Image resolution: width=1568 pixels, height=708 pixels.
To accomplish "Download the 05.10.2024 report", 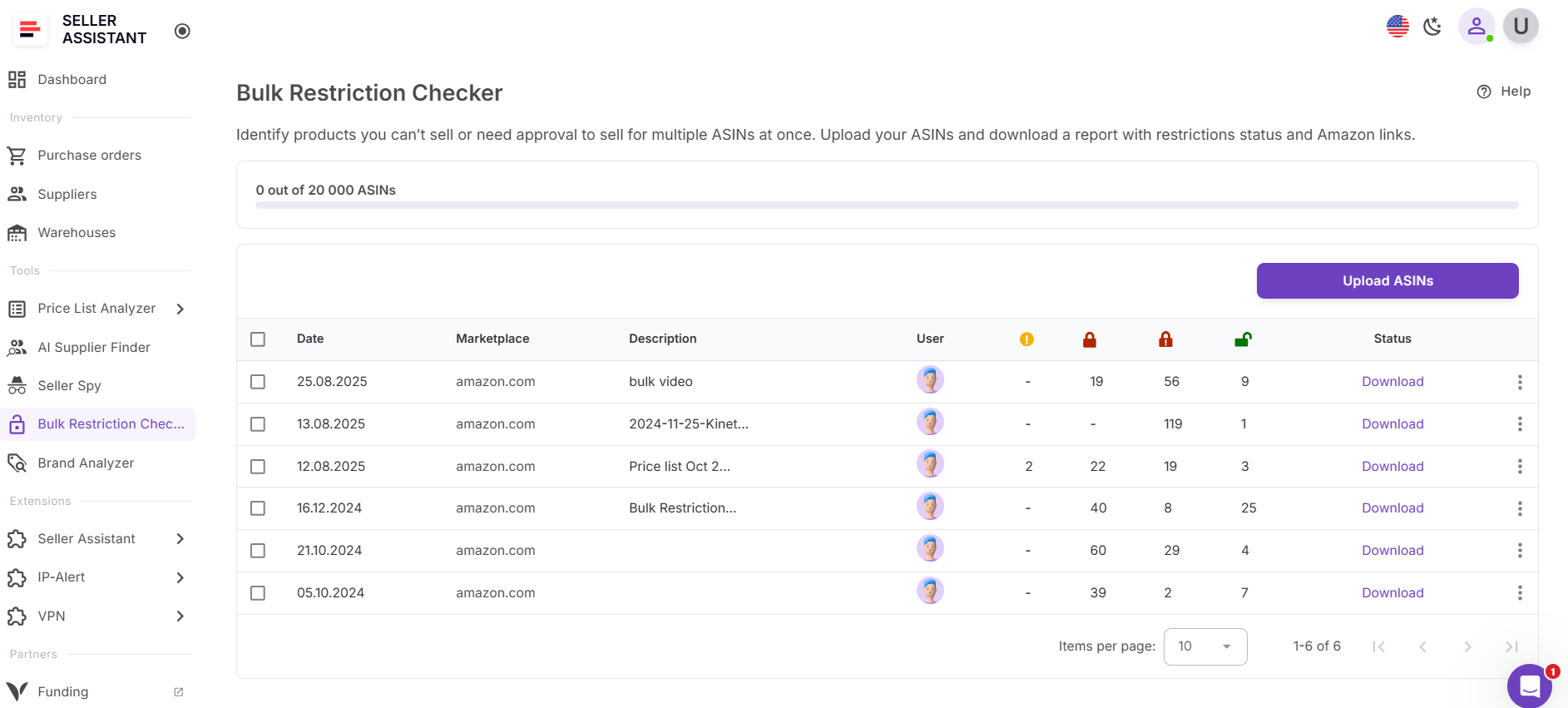I will pos(1392,593).
